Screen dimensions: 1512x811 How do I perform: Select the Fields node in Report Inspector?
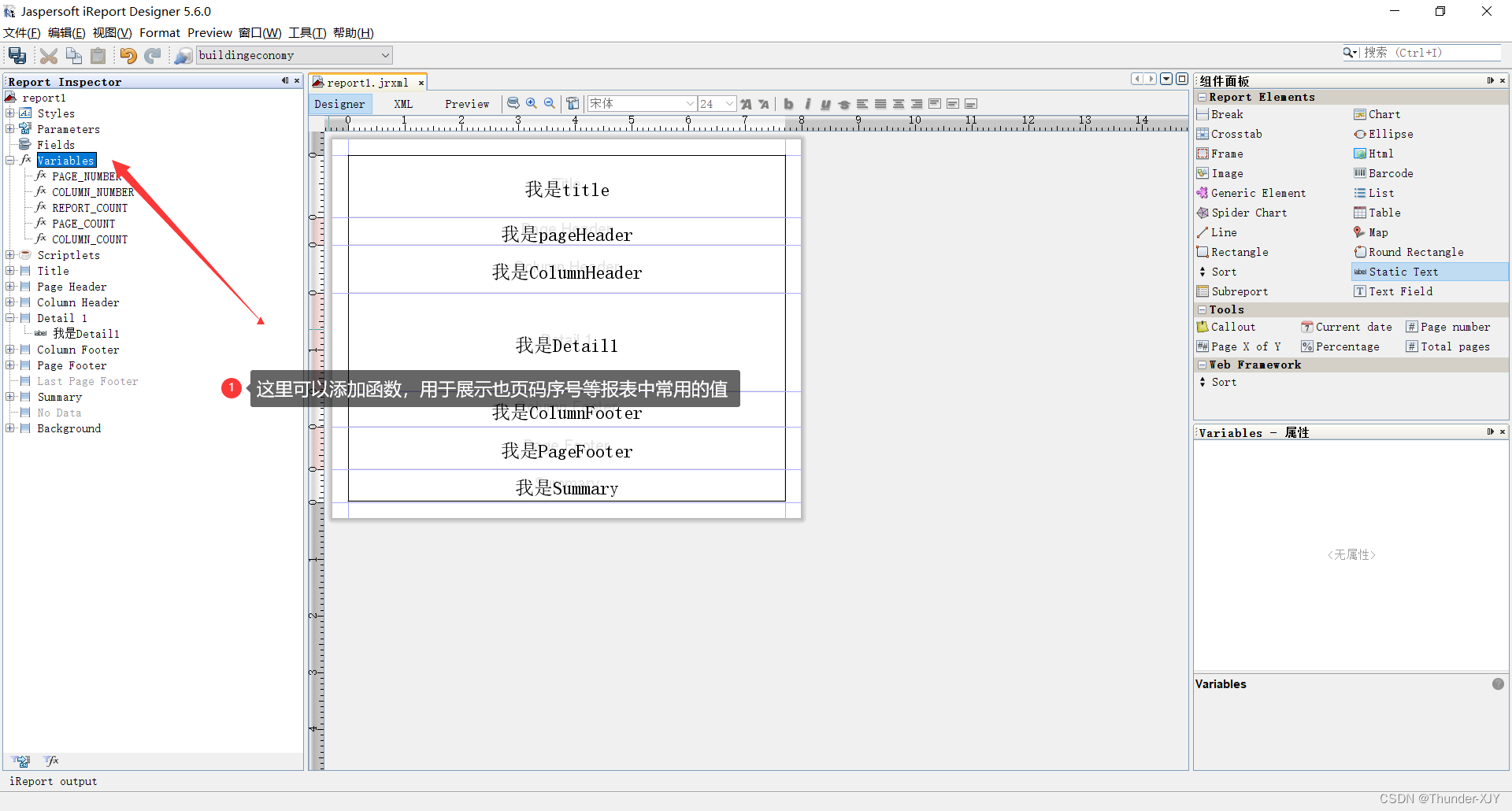click(56, 145)
